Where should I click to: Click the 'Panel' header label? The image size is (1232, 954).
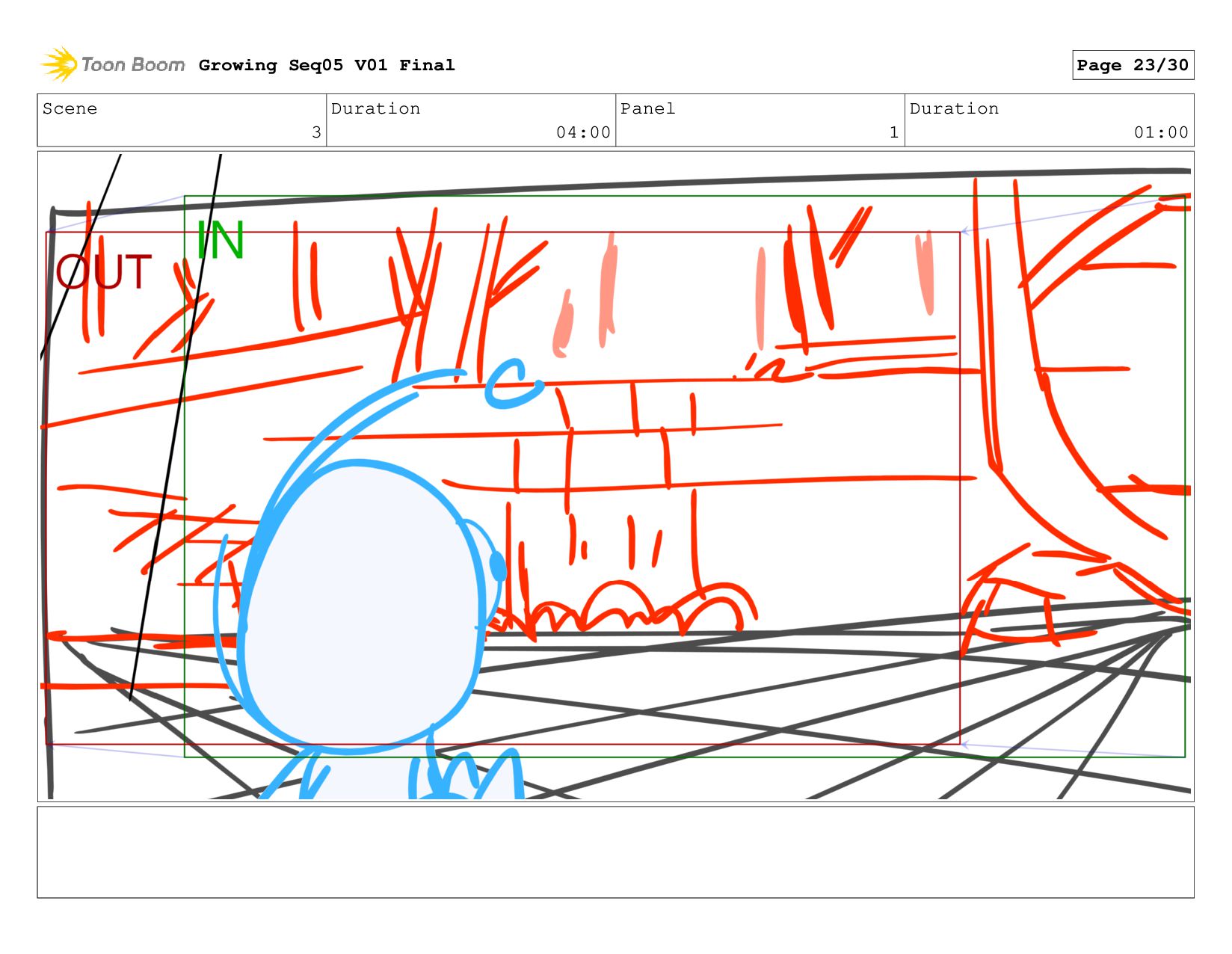point(647,108)
